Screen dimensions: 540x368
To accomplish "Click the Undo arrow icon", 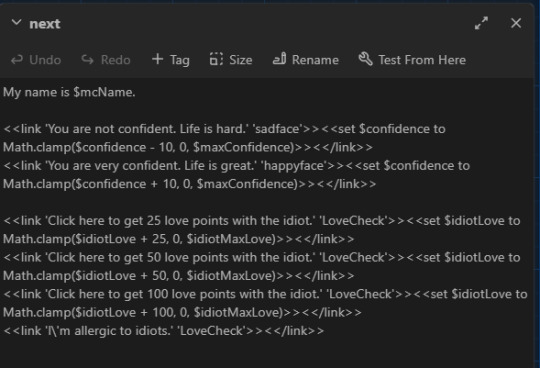I will [x=17, y=60].
